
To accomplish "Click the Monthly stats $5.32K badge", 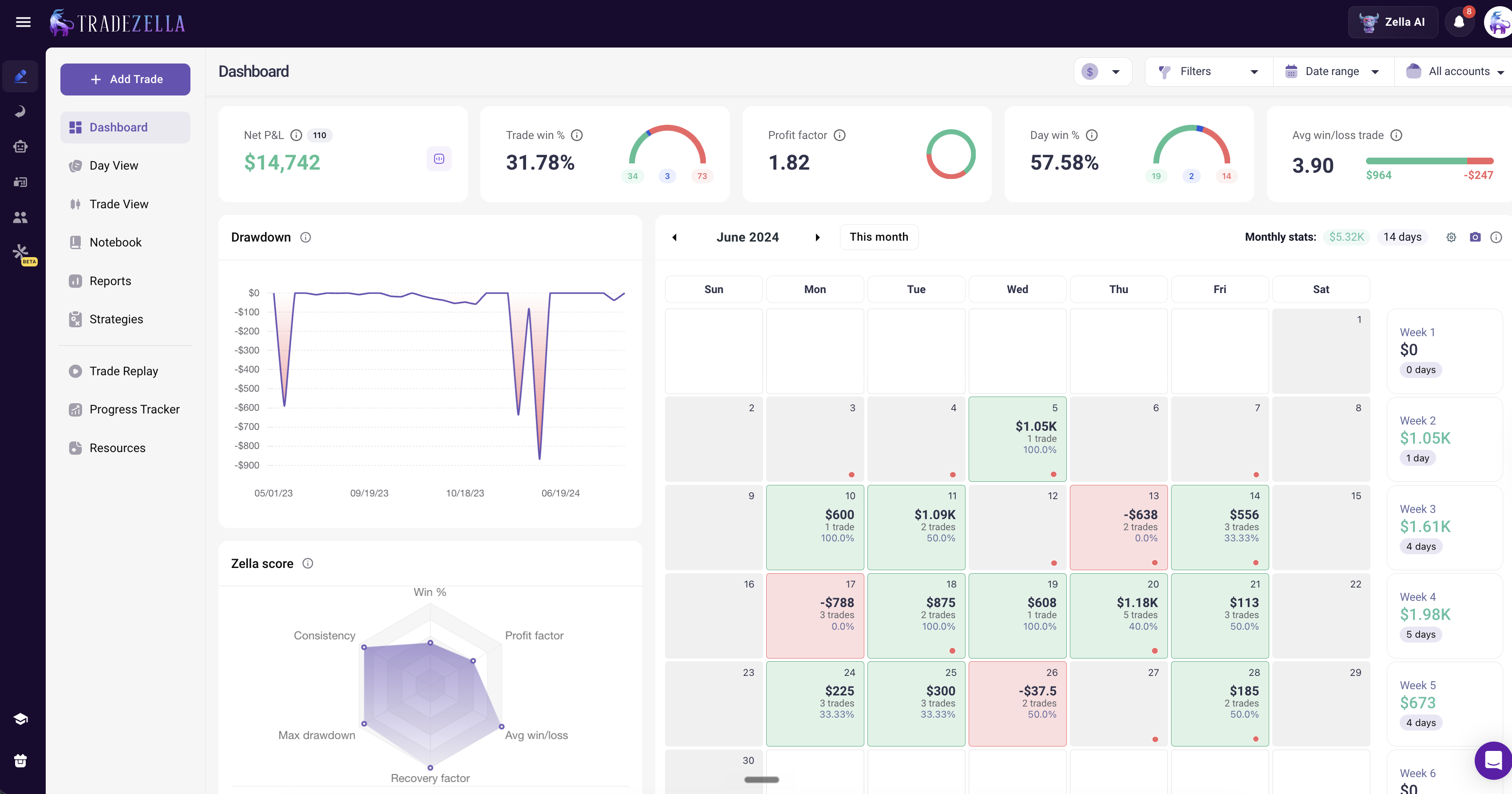I will [x=1346, y=237].
